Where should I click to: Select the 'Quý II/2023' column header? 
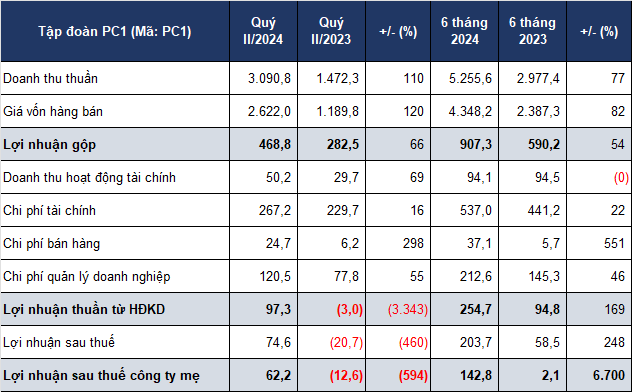331,31
